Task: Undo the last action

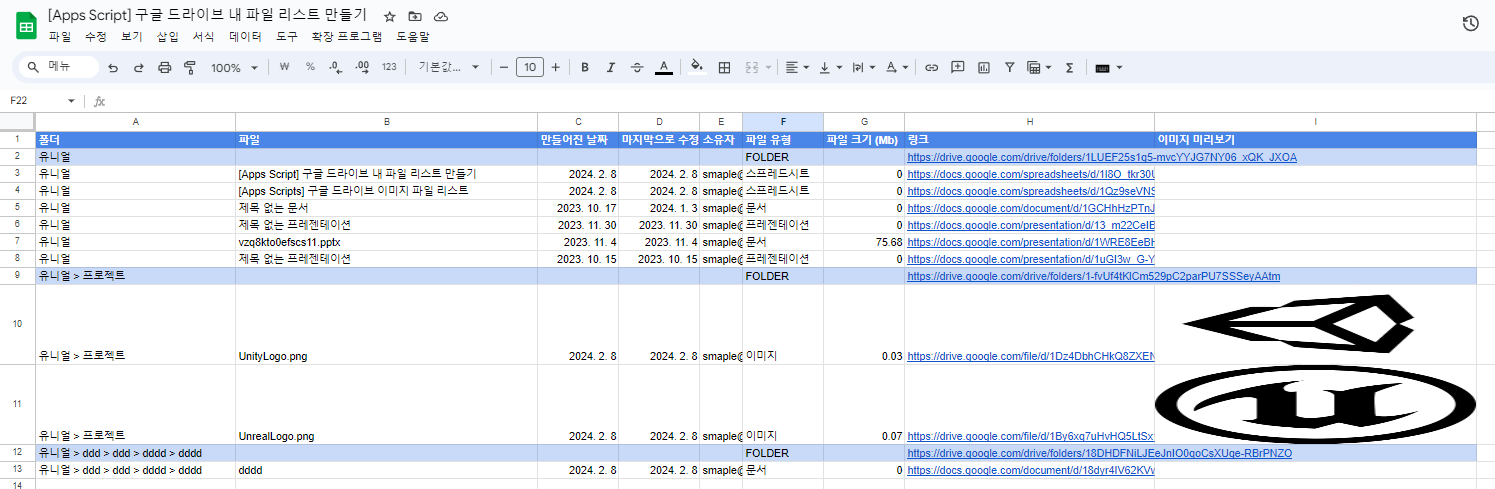Action: pyautogui.click(x=112, y=67)
